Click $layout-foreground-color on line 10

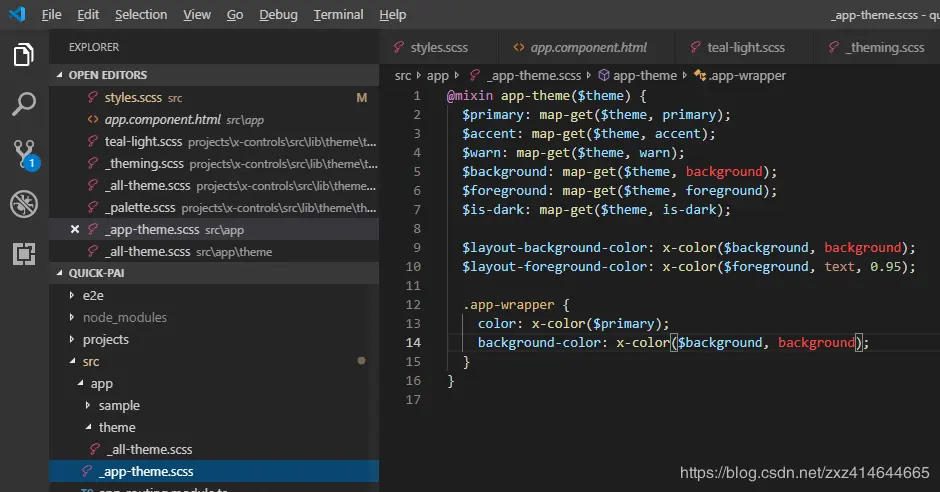[557, 267]
